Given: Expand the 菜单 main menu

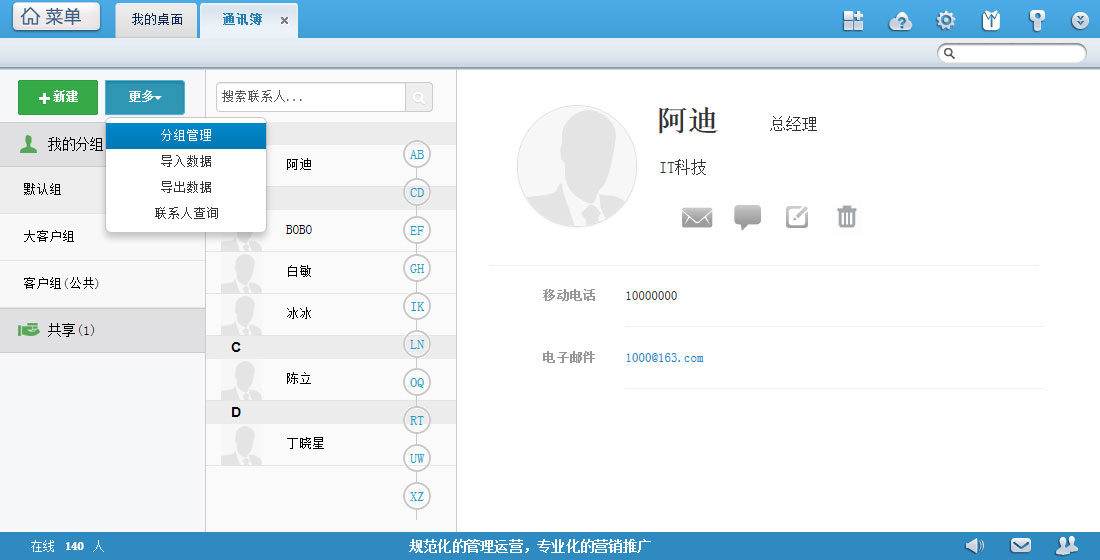Looking at the screenshot, I should (x=56, y=17).
